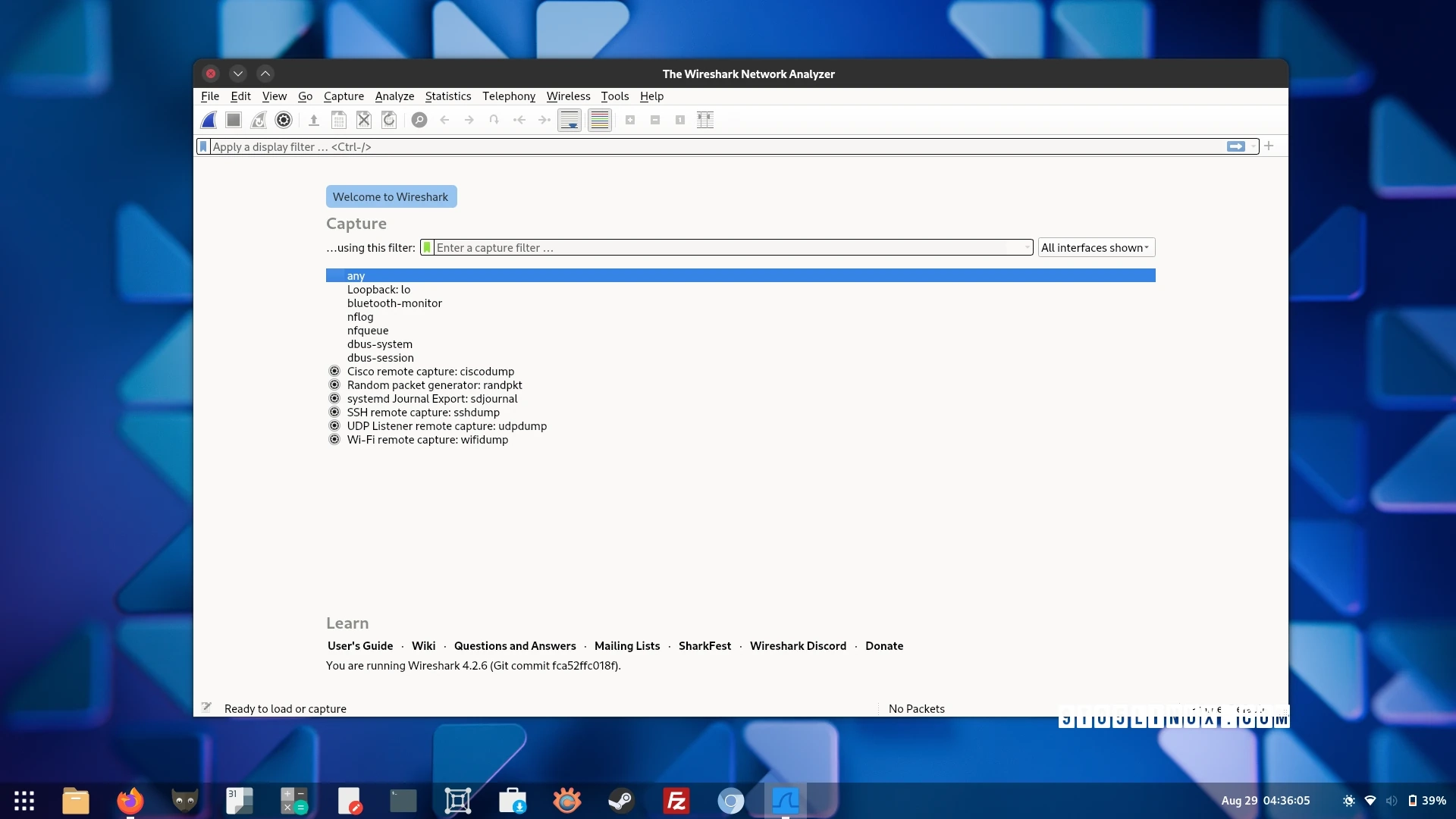Click the autoscroll during capture icon

pyautogui.click(x=569, y=119)
